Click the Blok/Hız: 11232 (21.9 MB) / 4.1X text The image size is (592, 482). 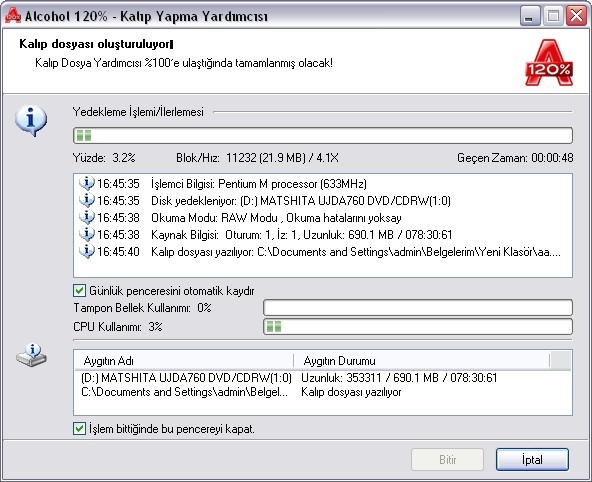pyautogui.click(x=257, y=157)
